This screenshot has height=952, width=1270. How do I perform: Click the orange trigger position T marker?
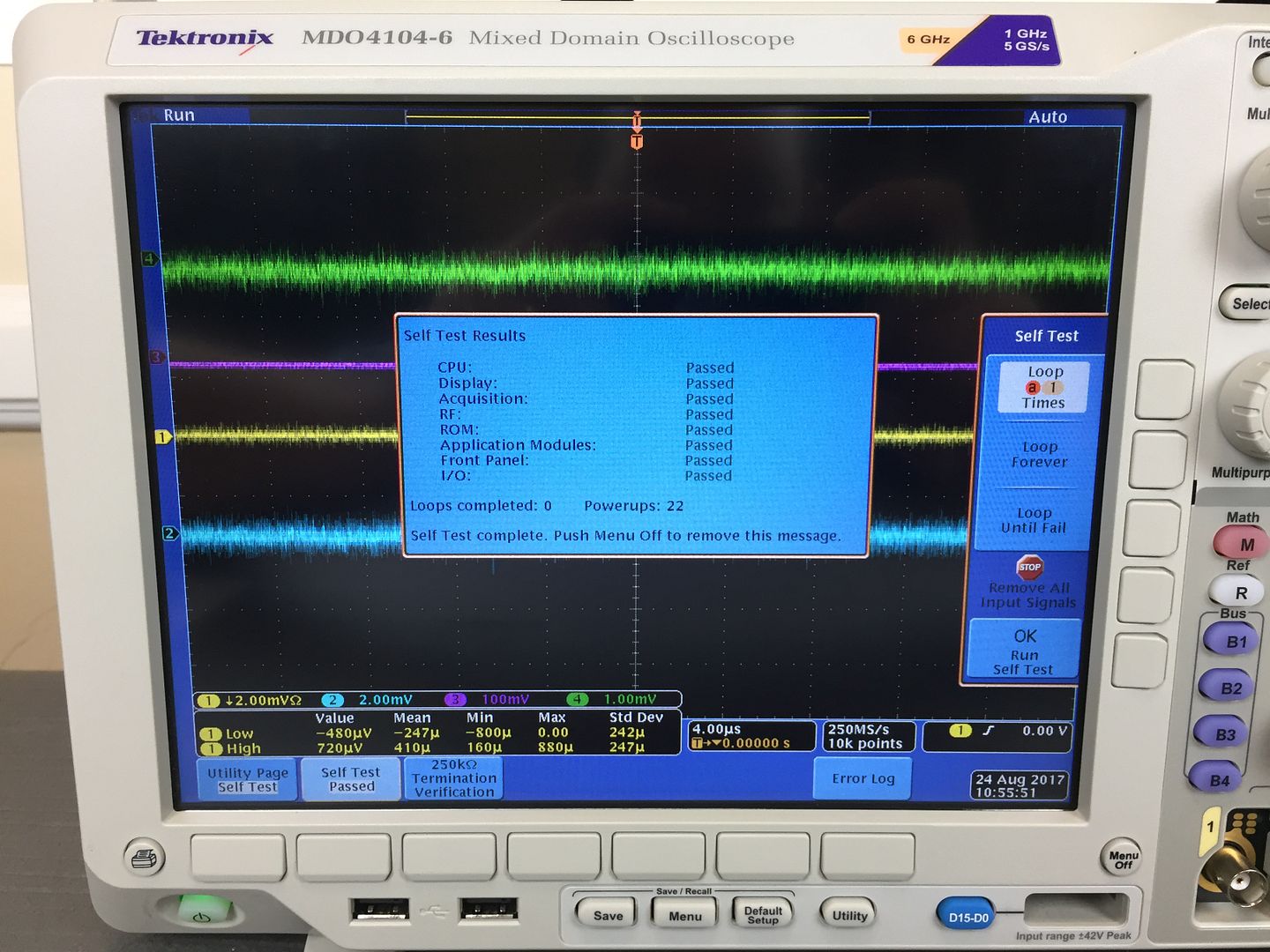tap(637, 142)
